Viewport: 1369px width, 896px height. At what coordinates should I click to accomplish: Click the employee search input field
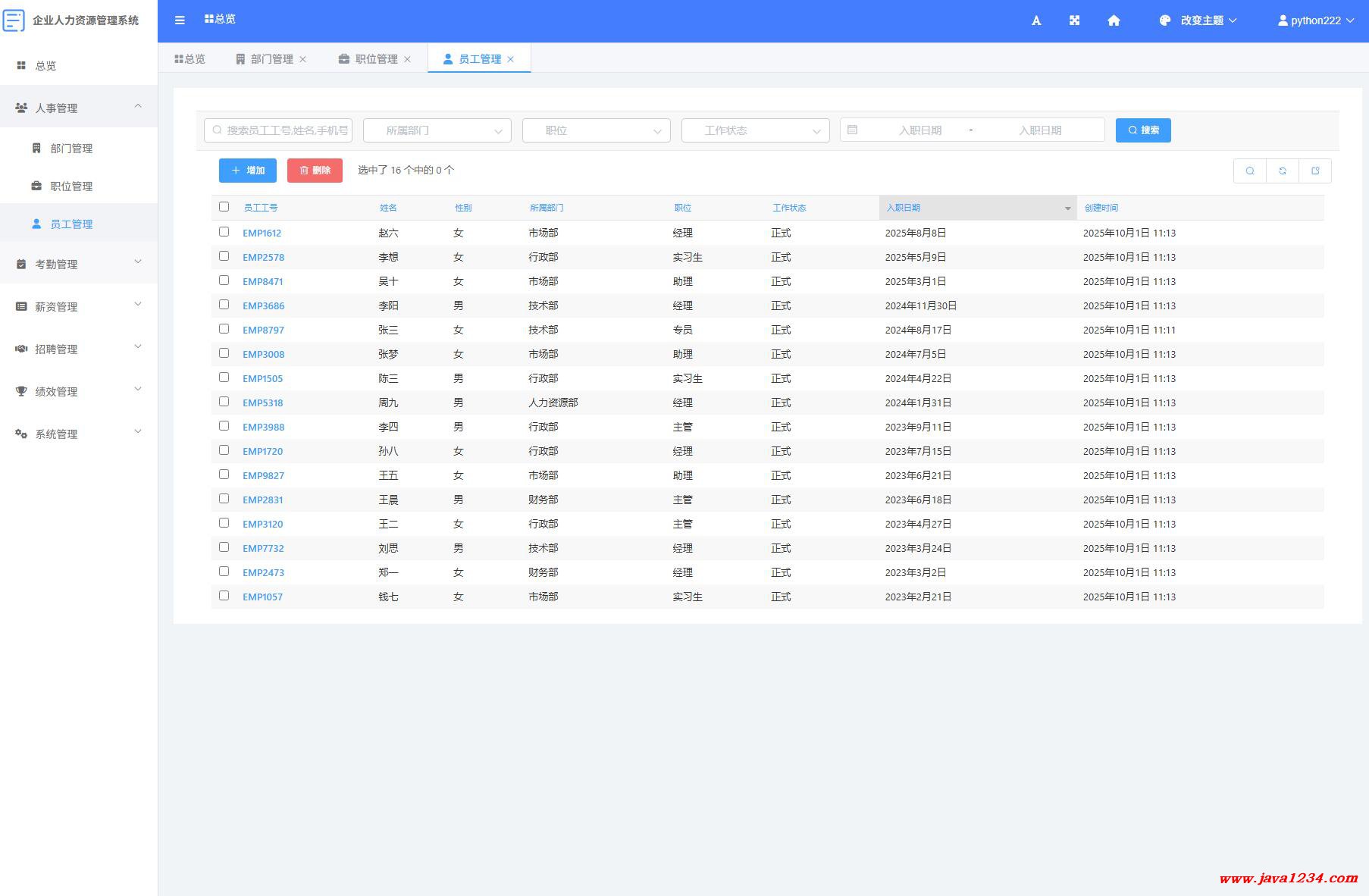tap(279, 130)
